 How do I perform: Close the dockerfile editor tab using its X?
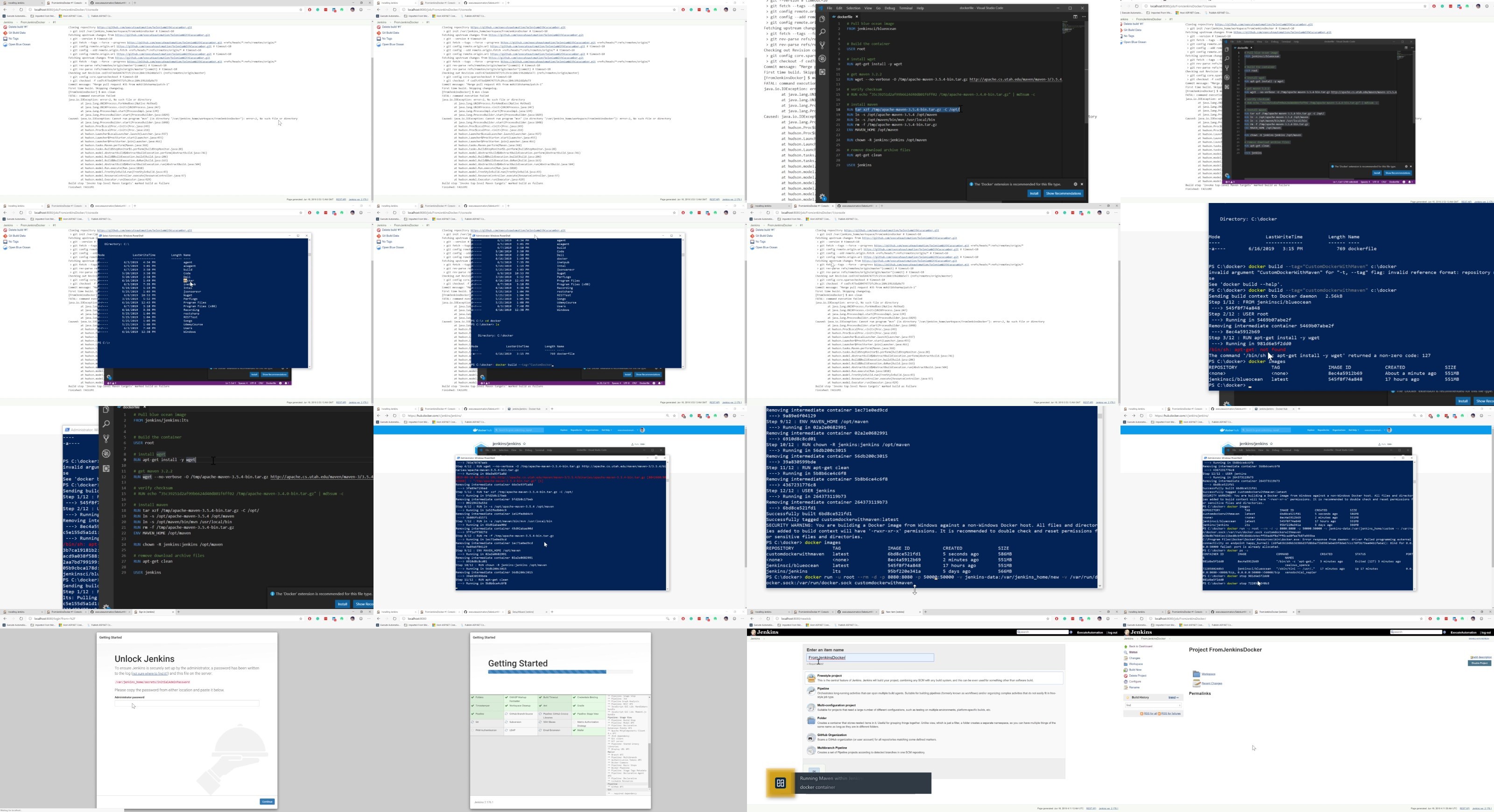[857, 17]
